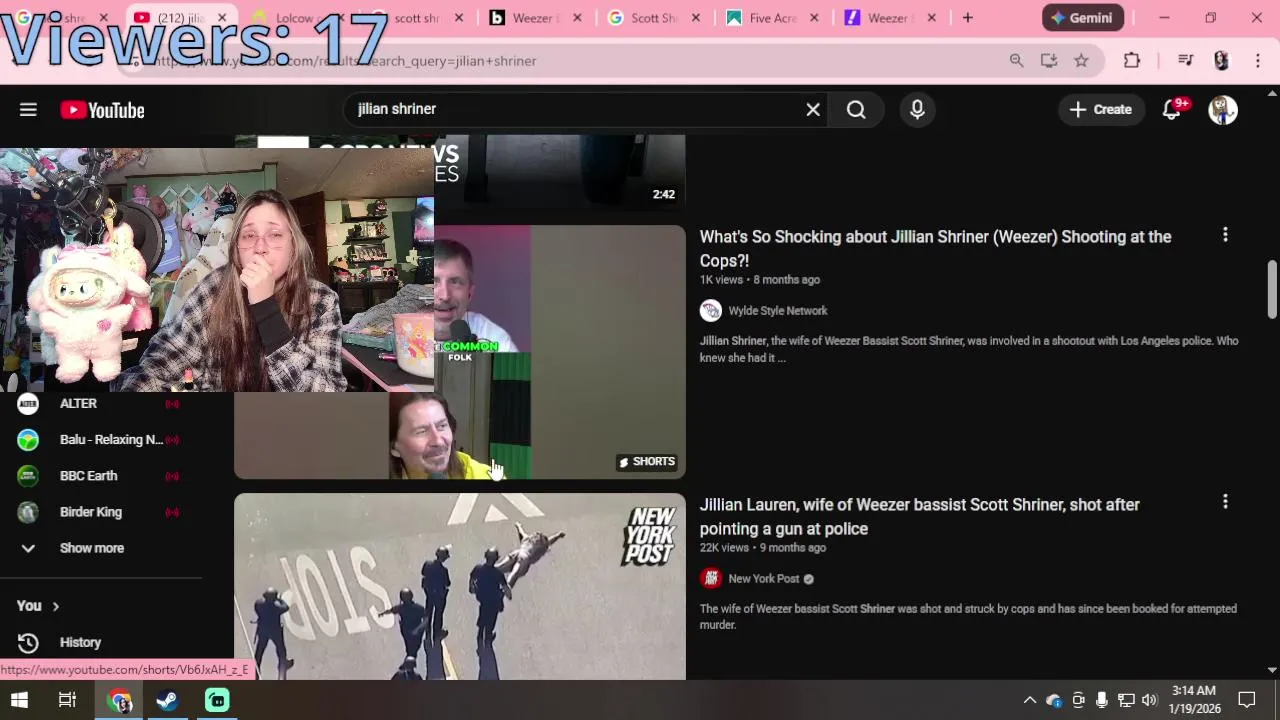Click Chrome on the taskbar
The image size is (1280, 720).
[x=119, y=700]
